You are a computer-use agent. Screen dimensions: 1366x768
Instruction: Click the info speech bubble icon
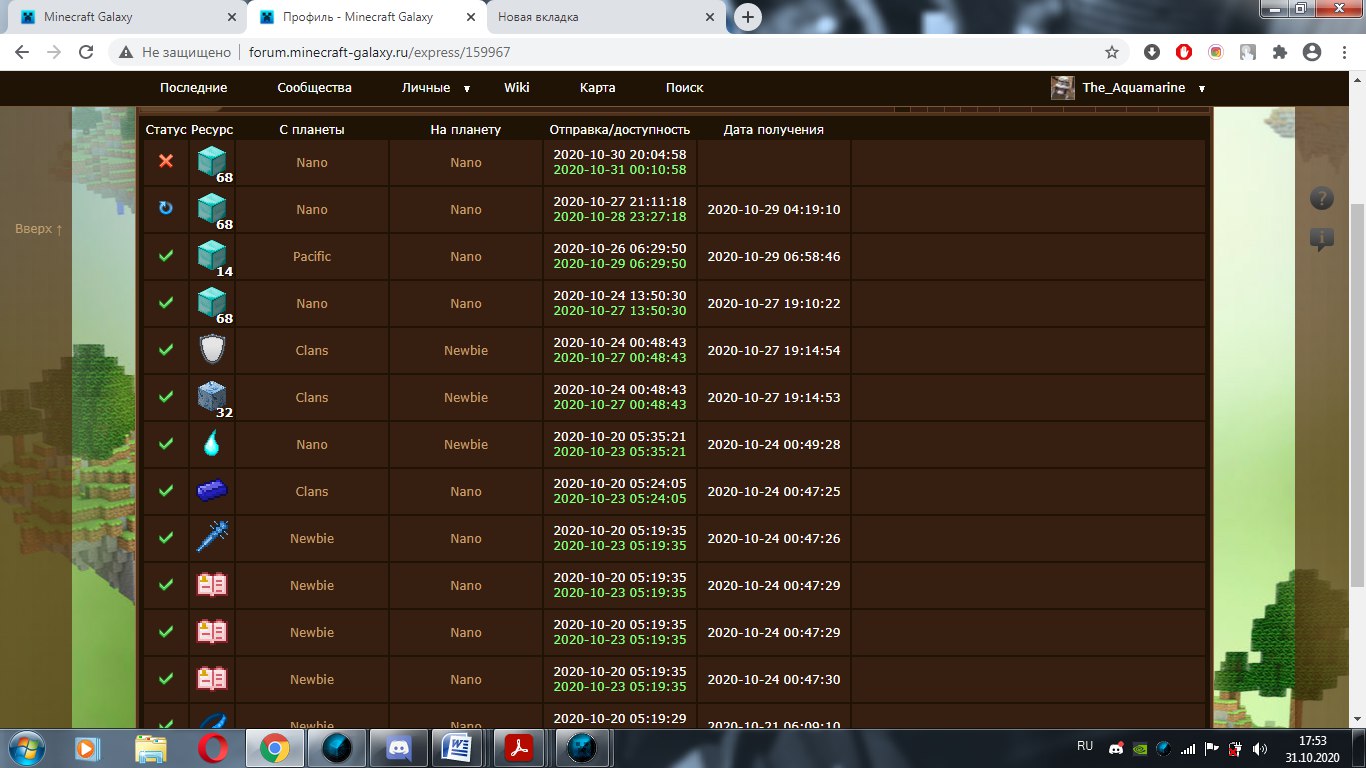tap(1321, 239)
